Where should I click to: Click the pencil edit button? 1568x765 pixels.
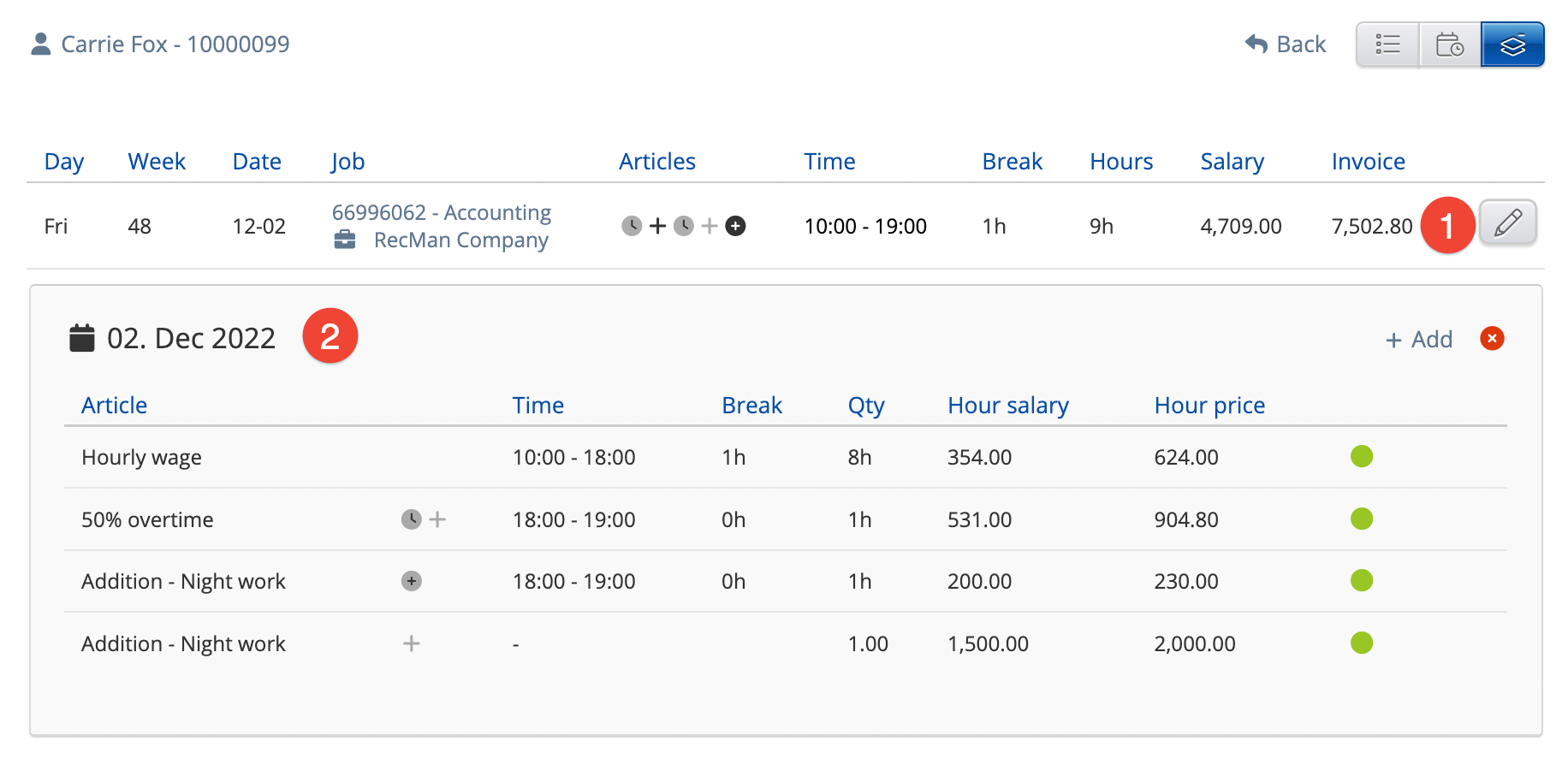(1507, 222)
